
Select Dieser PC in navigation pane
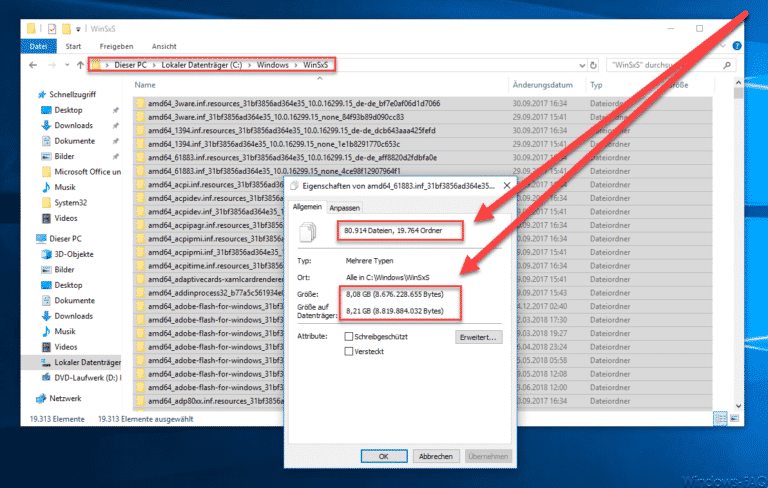point(65,239)
